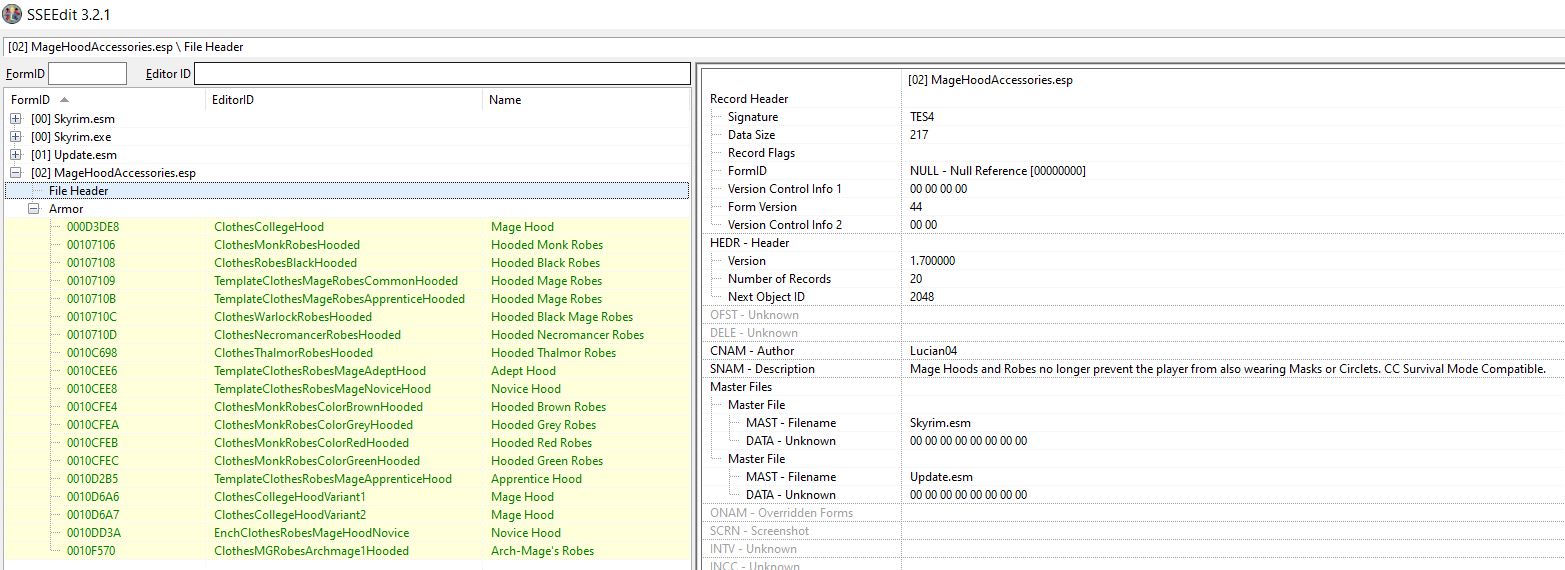This screenshot has height=570, width=1565.
Task: Select the File Header tree item
Action: 78,191
